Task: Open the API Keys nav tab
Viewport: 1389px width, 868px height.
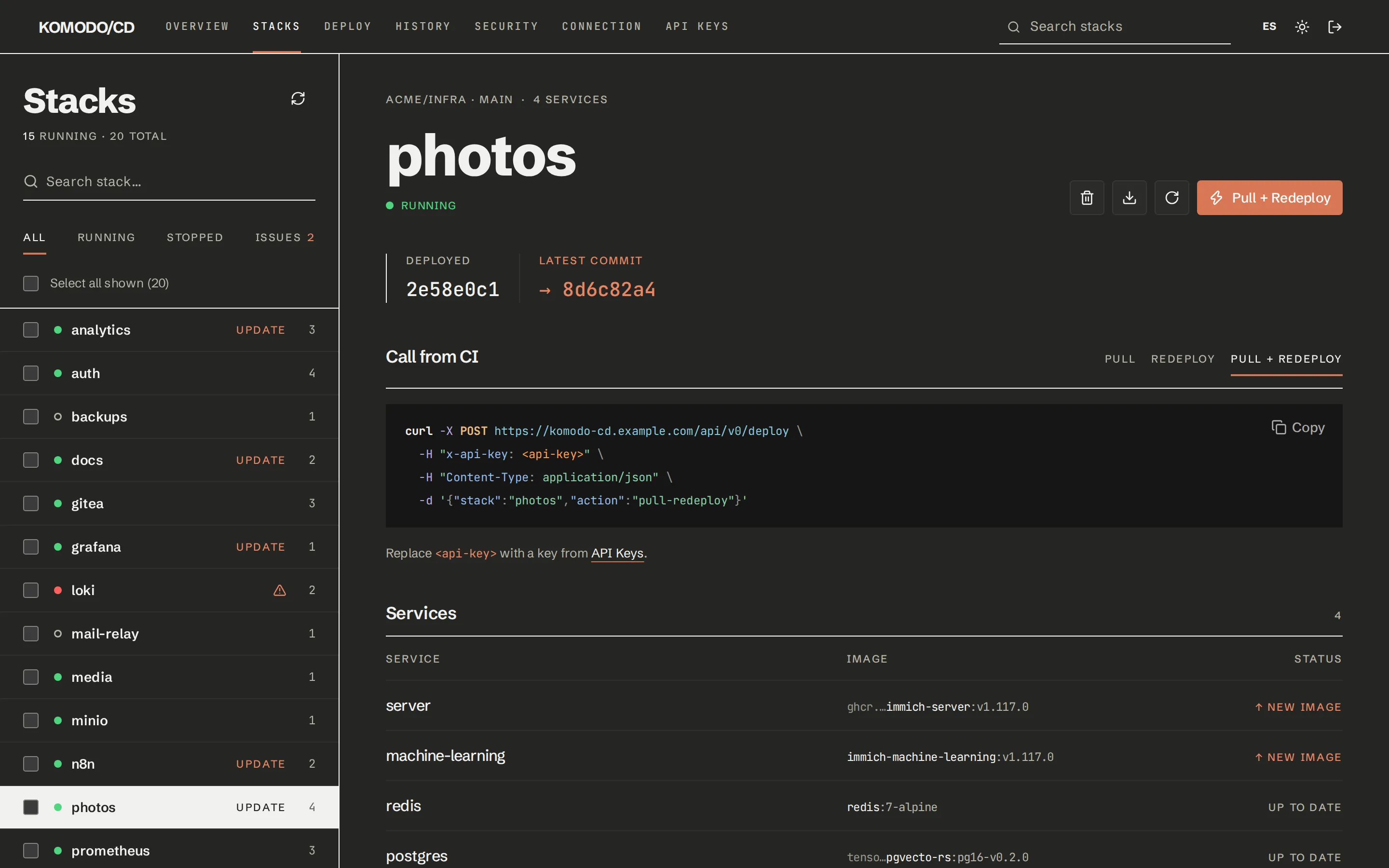Action: [x=697, y=27]
